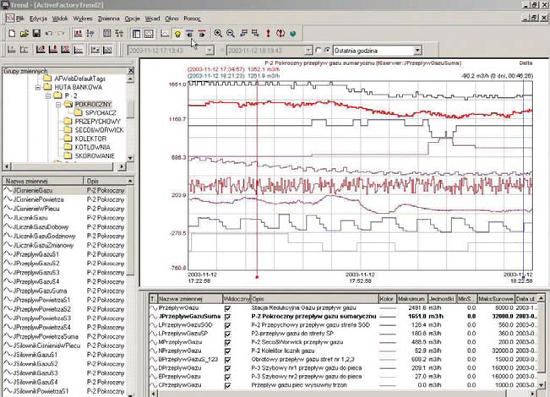550x397 pixels.
Task: Collapse the HUTA BANKOWA tree node
Action: pyautogui.click(x=38, y=87)
